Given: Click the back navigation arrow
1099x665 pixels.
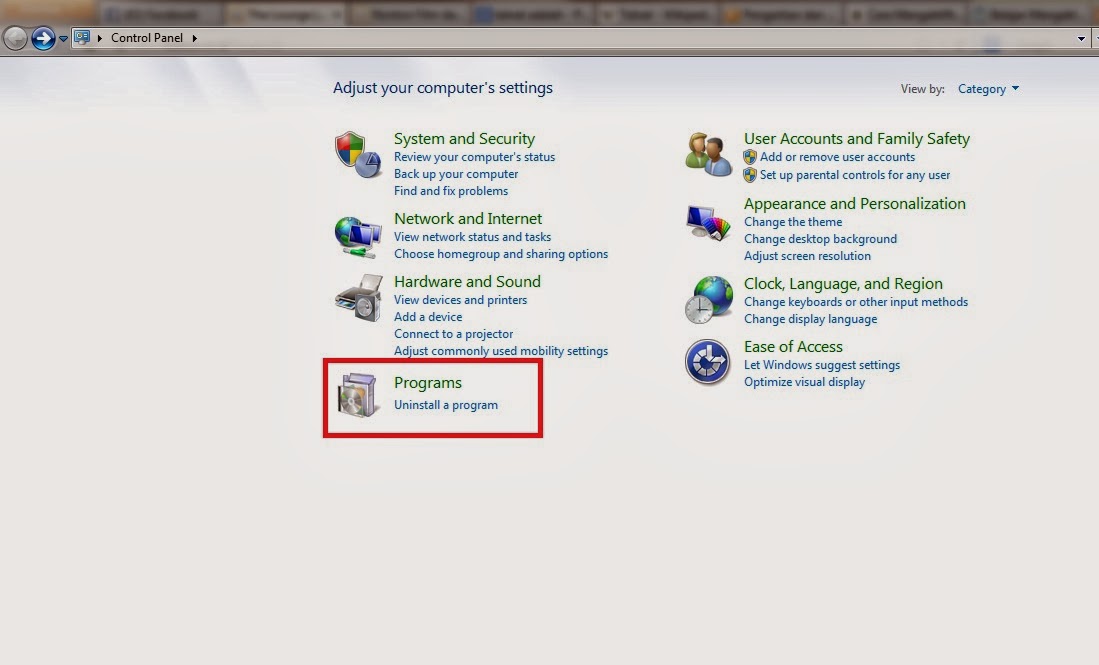Looking at the screenshot, I should tap(15, 38).
